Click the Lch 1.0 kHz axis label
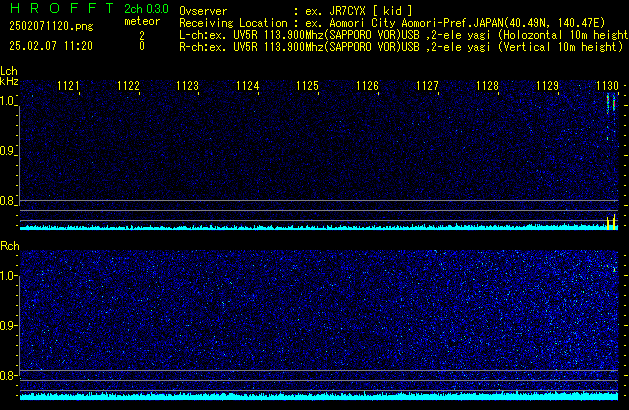This screenshot has width=629, height=410. [x=8, y=101]
